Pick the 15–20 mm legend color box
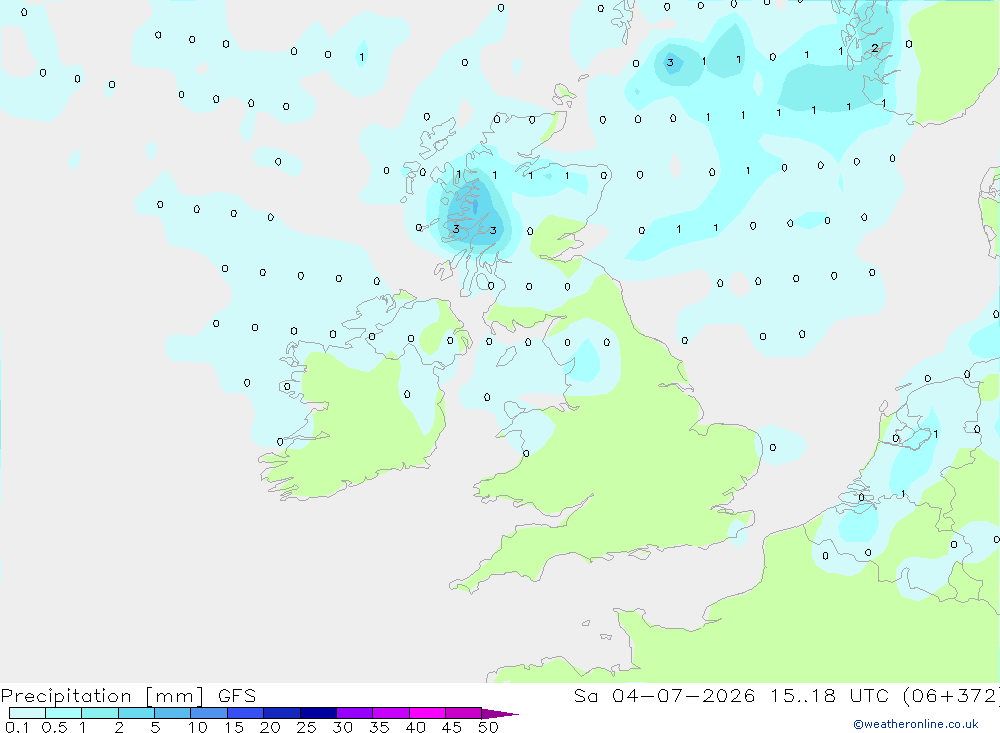Viewport: 1000px width, 733px height. 246,713
